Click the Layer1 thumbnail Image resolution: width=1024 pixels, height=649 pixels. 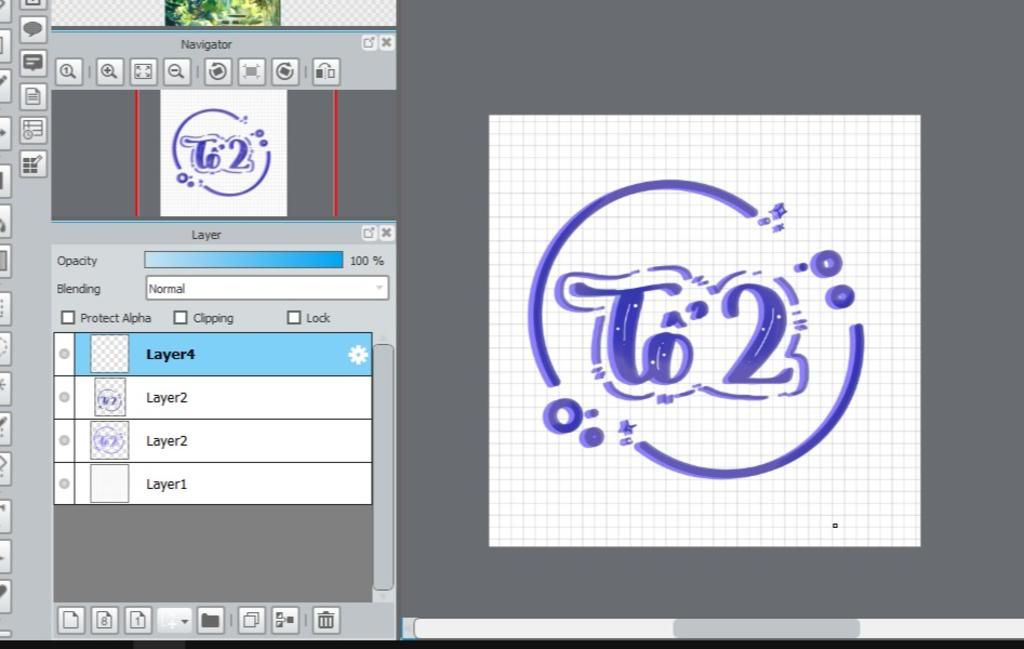pos(110,483)
